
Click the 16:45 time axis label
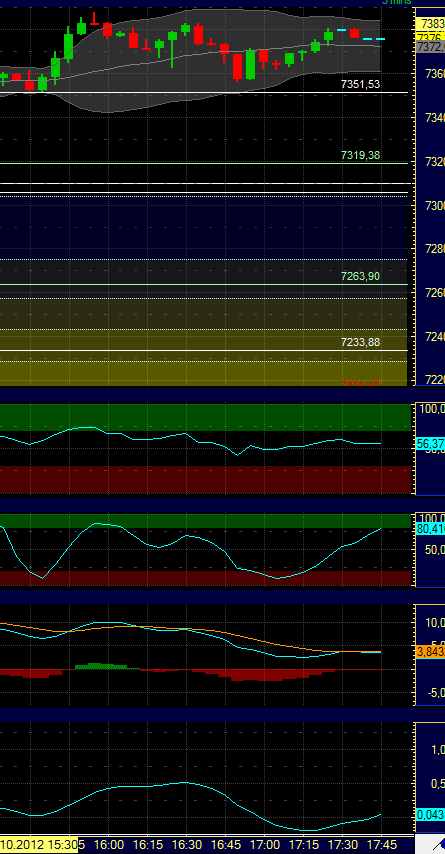(x=225, y=843)
